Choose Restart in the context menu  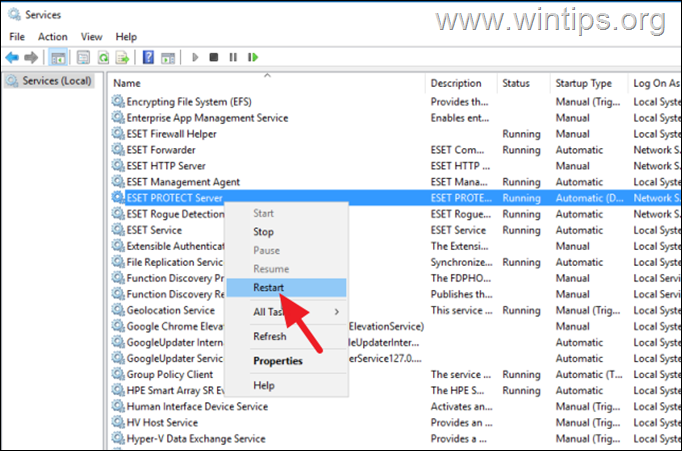(x=286, y=287)
